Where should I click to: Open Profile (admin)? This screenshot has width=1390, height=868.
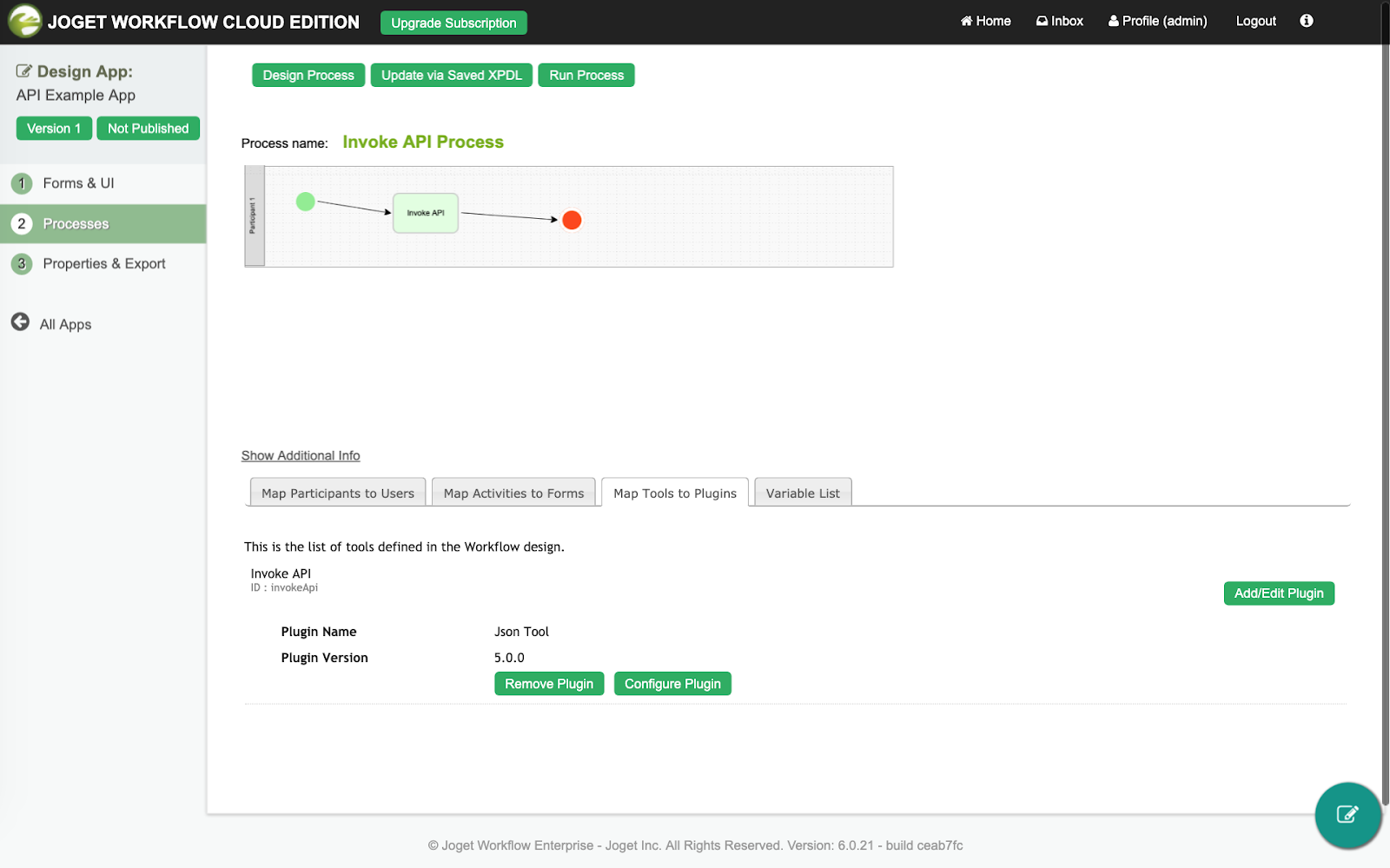click(x=1157, y=21)
